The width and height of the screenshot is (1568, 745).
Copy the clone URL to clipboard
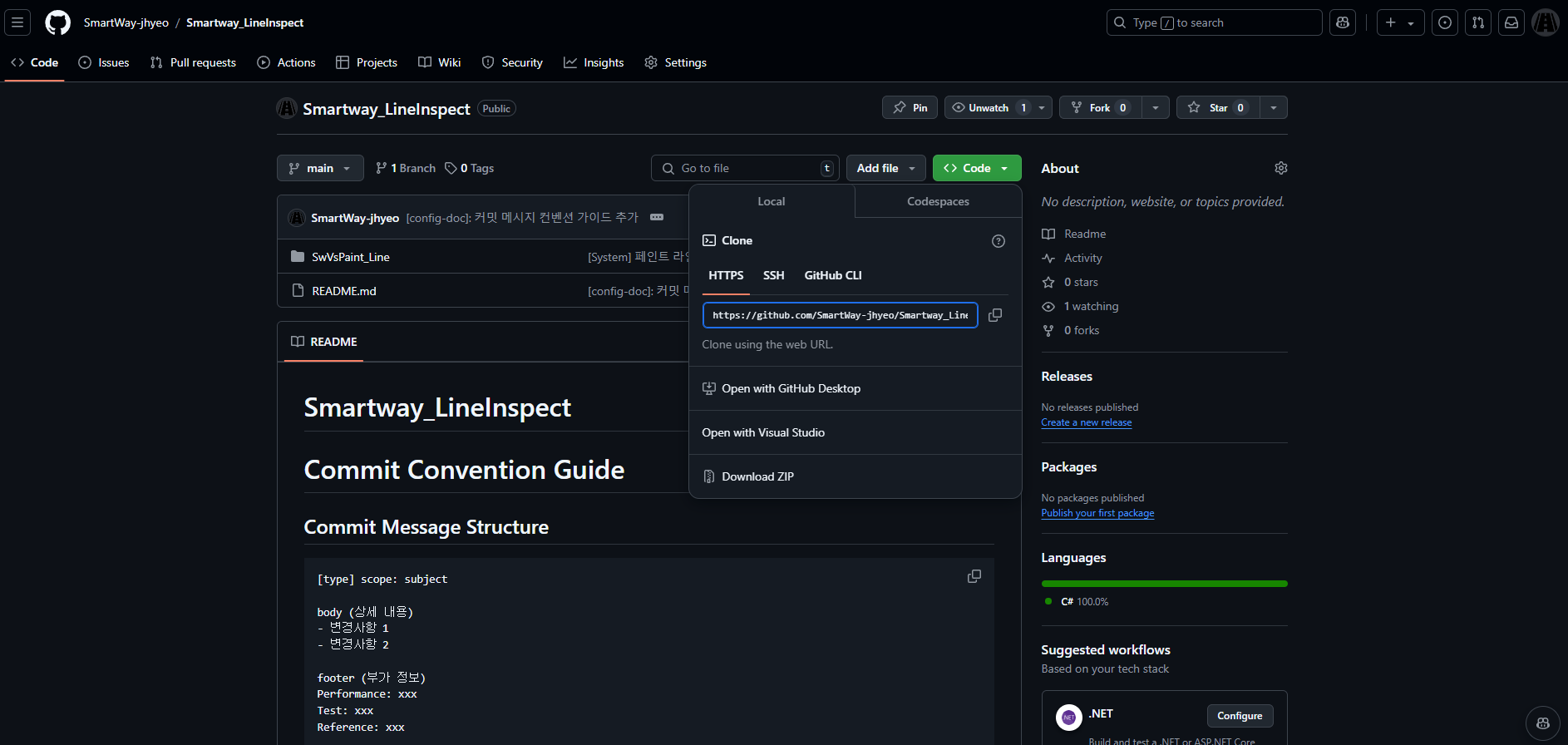pos(995,315)
